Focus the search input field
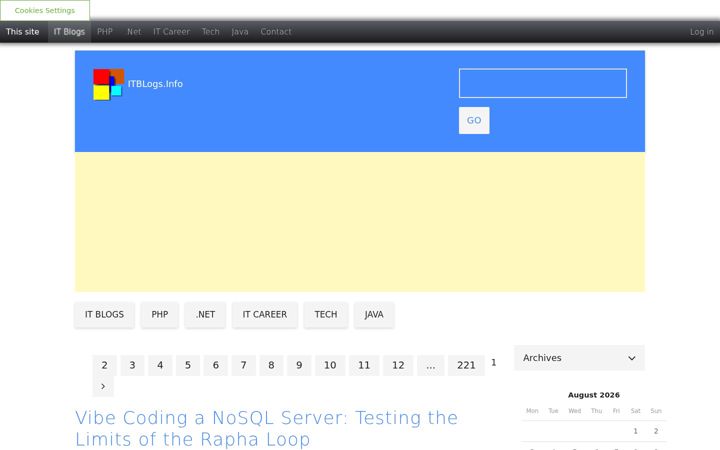720x450 pixels. point(543,83)
